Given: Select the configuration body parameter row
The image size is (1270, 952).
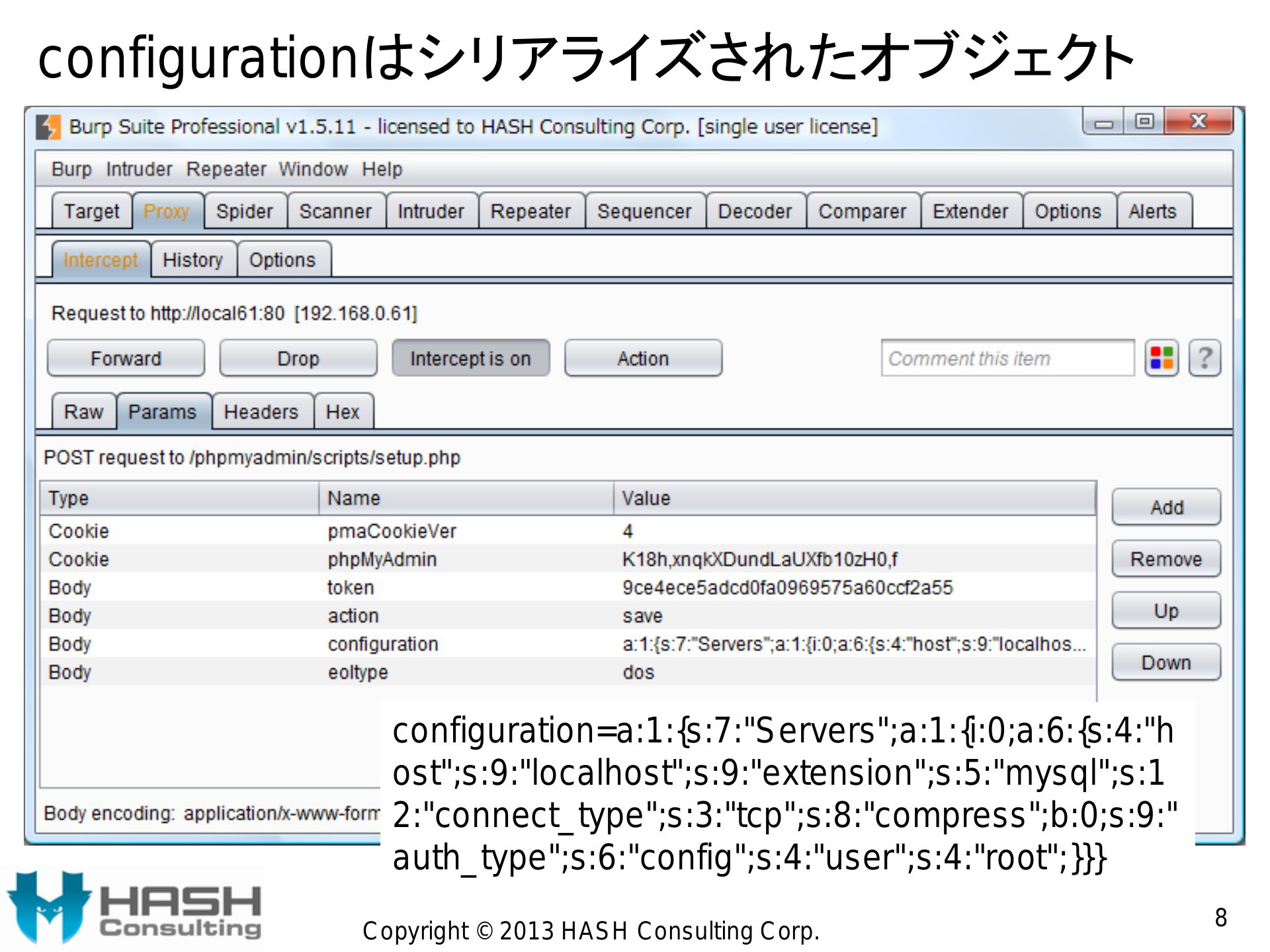Looking at the screenshot, I should [x=568, y=644].
